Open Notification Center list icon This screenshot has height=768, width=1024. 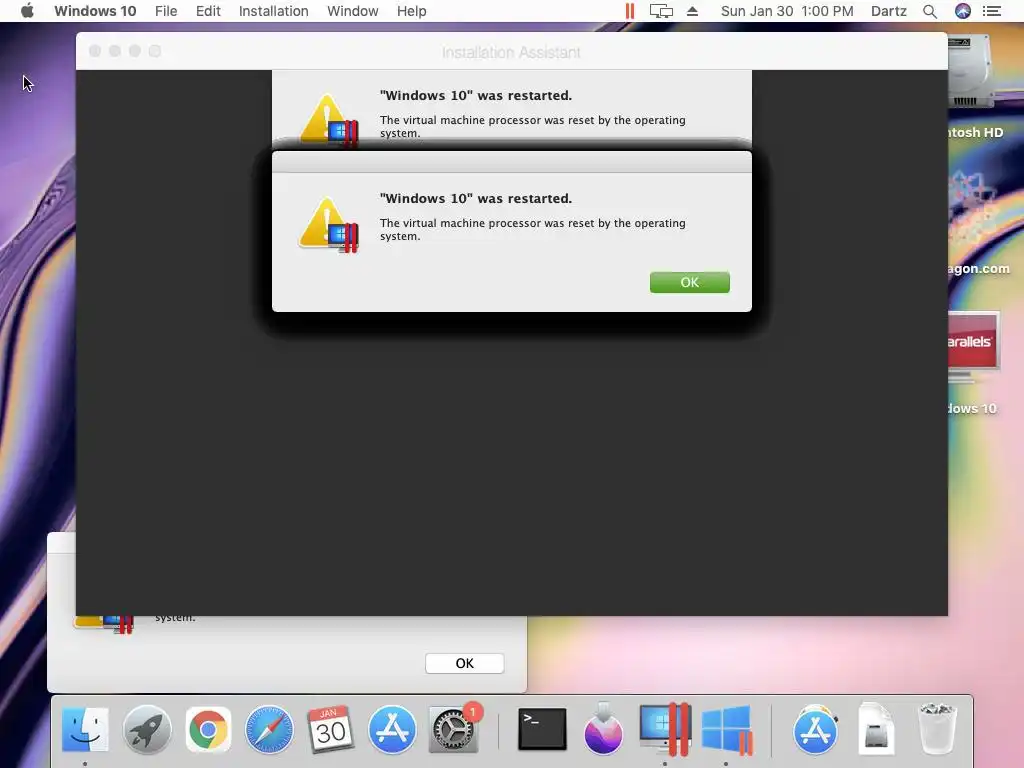(x=992, y=11)
